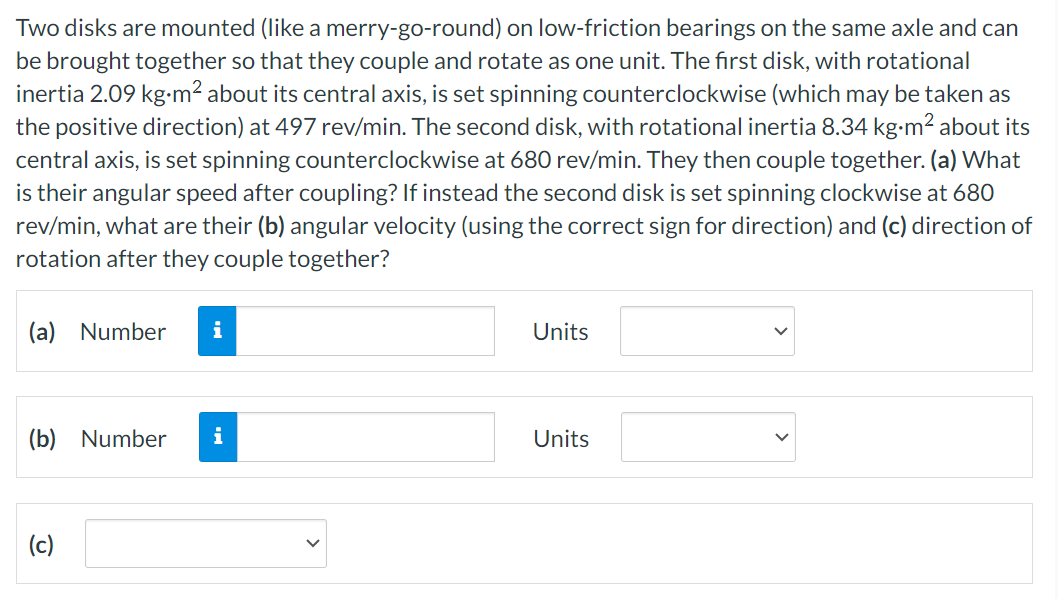
Task: Click the chevron on the part (a) Units selector
Action: (781, 331)
